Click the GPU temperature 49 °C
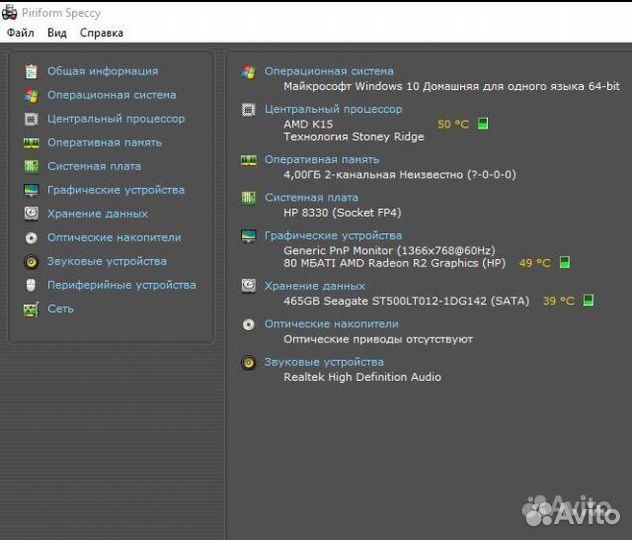 coord(535,263)
